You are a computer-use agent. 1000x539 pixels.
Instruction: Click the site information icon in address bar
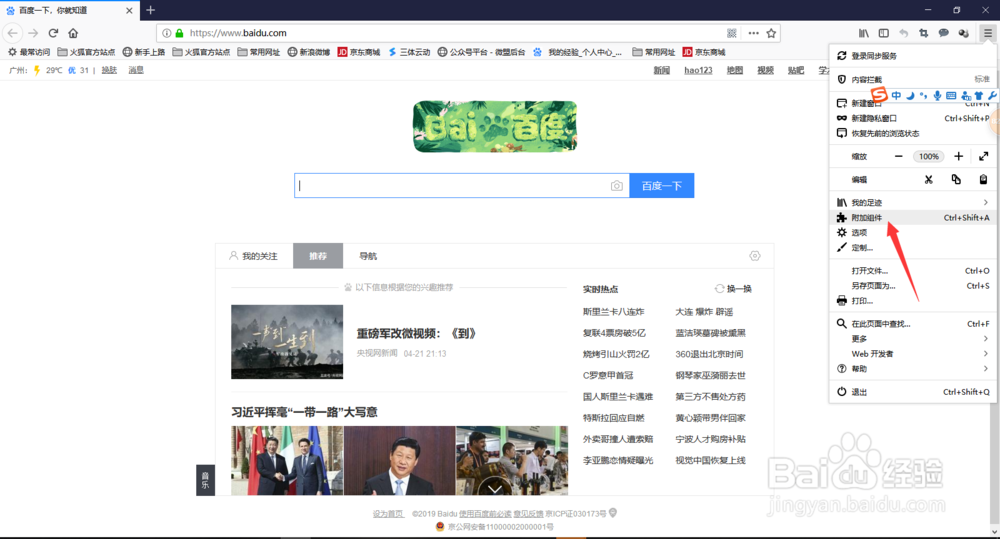click(166, 33)
